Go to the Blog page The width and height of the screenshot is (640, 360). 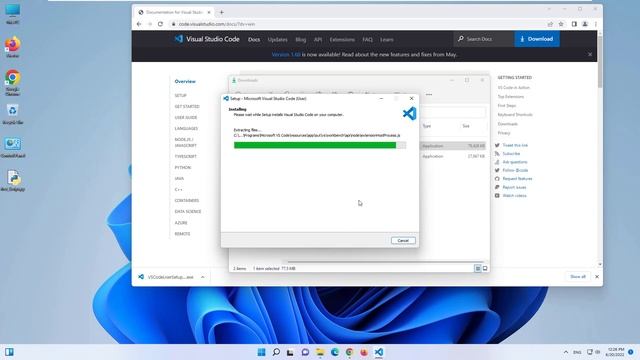tap(300, 40)
